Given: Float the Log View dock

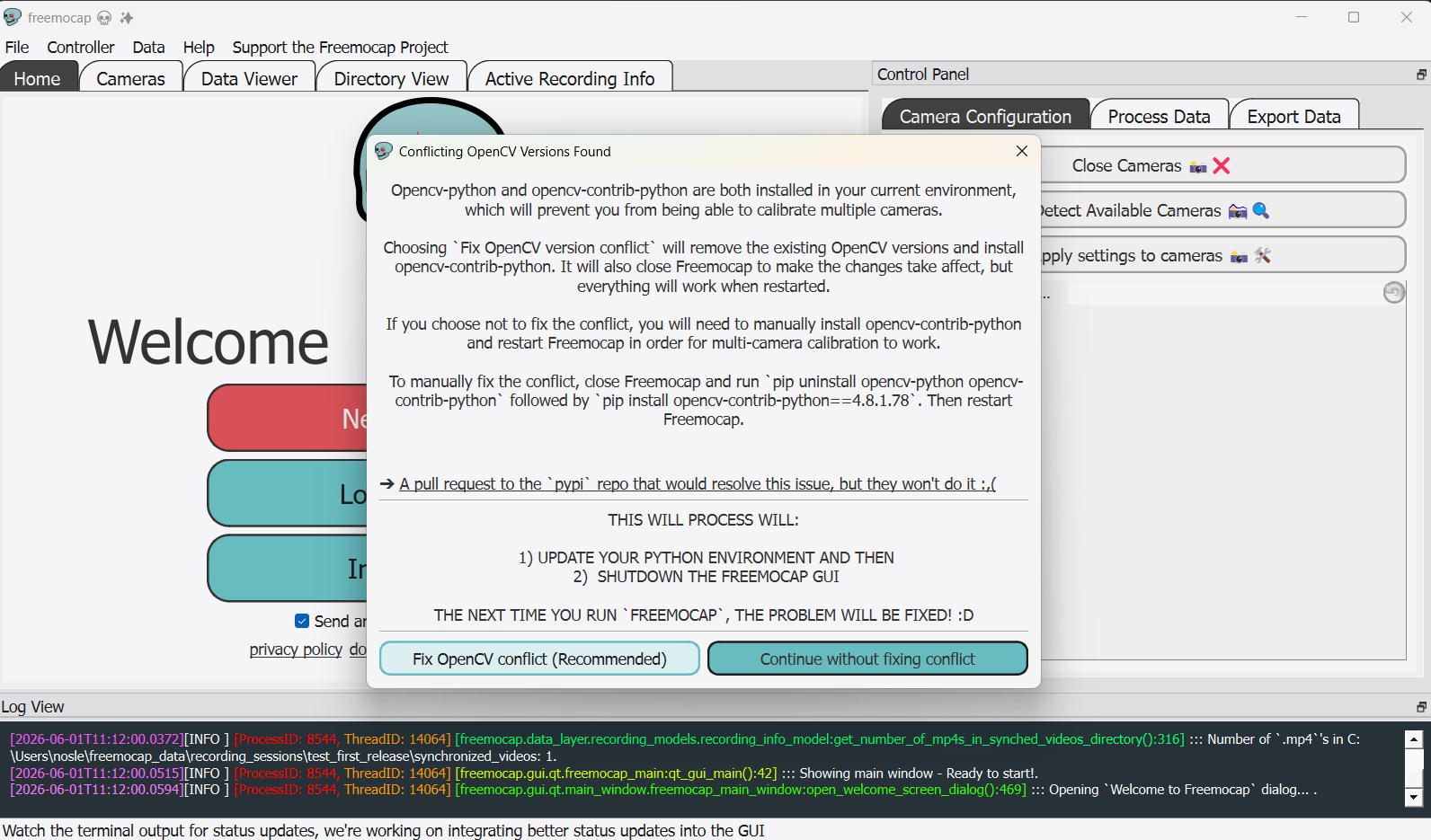Looking at the screenshot, I should [x=1421, y=707].
